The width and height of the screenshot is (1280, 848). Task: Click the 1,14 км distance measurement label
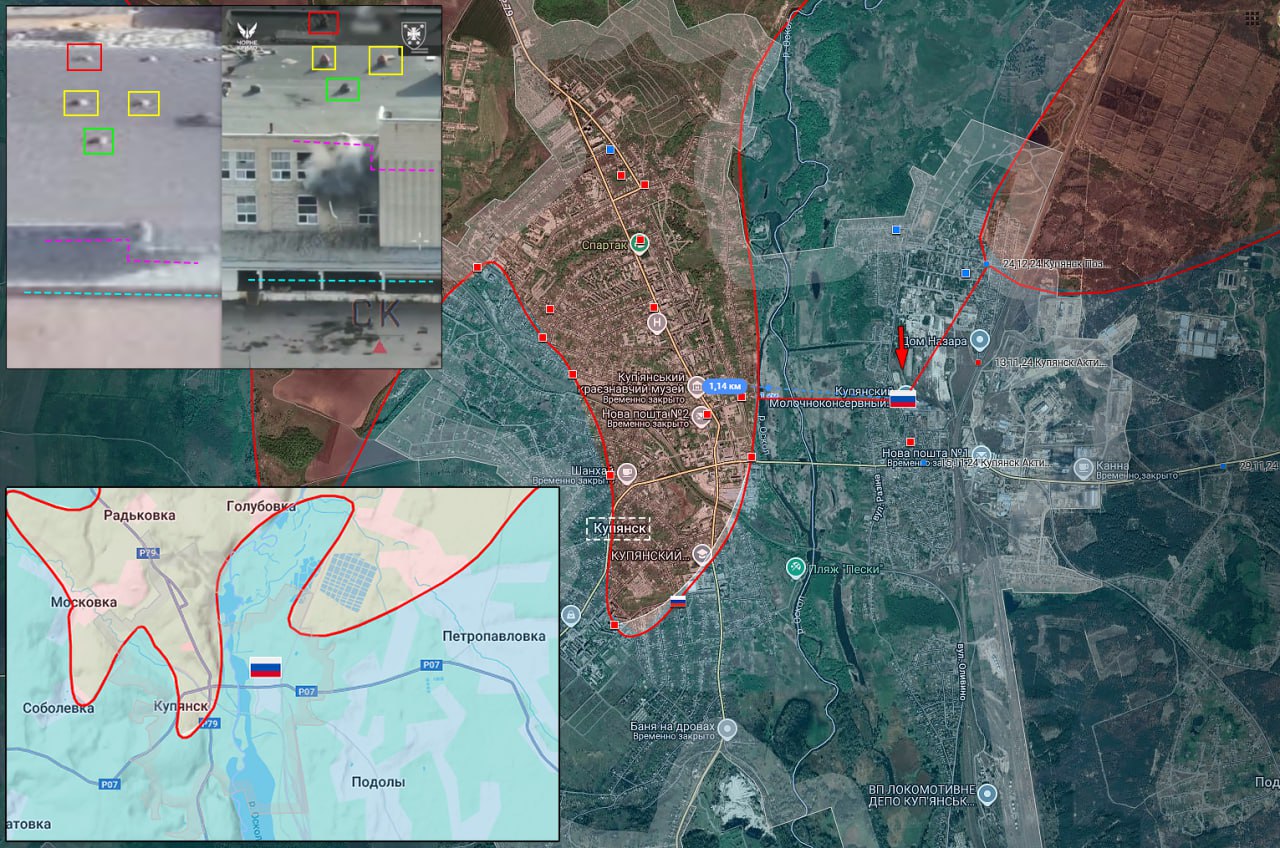coord(724,386)
